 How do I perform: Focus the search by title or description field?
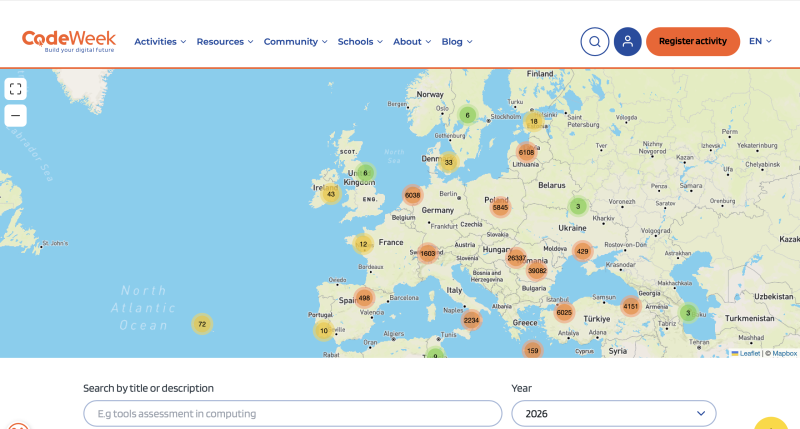pyautogui.click(x=293, y=413)
